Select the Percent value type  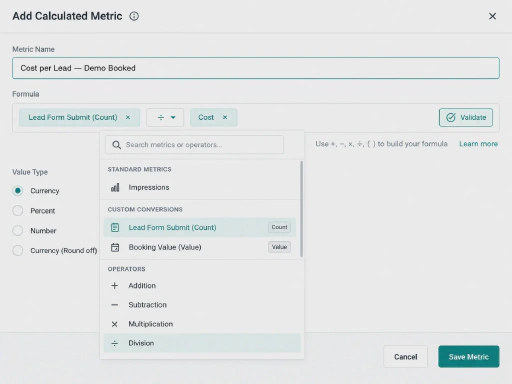(18, 211)
